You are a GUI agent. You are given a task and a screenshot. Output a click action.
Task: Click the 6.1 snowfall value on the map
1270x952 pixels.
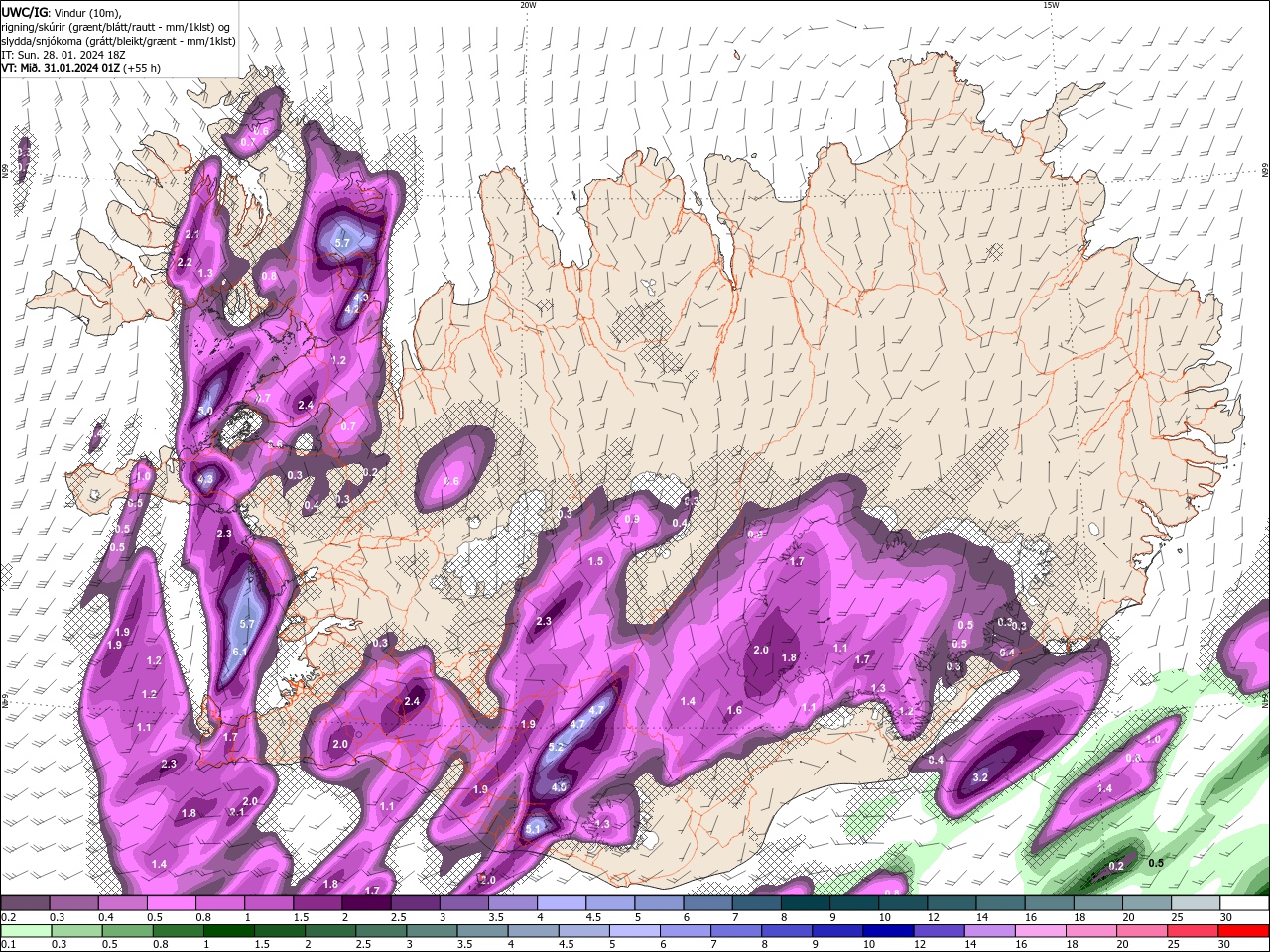239,652
